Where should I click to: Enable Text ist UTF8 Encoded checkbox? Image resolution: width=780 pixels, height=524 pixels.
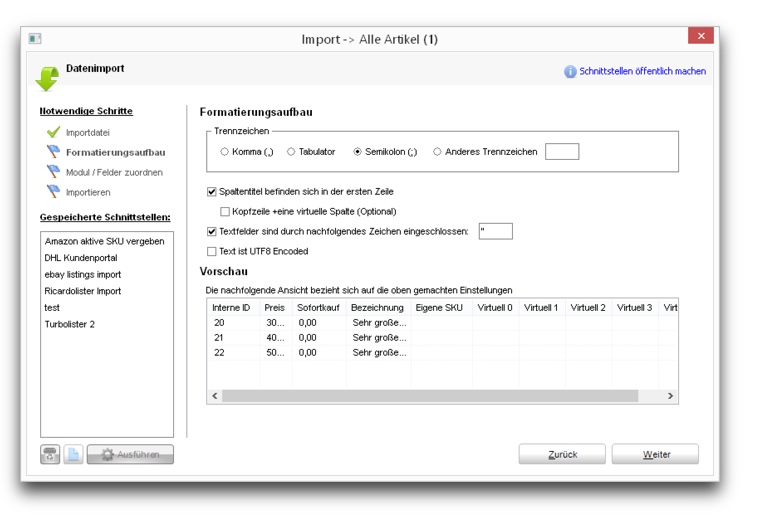211,251
